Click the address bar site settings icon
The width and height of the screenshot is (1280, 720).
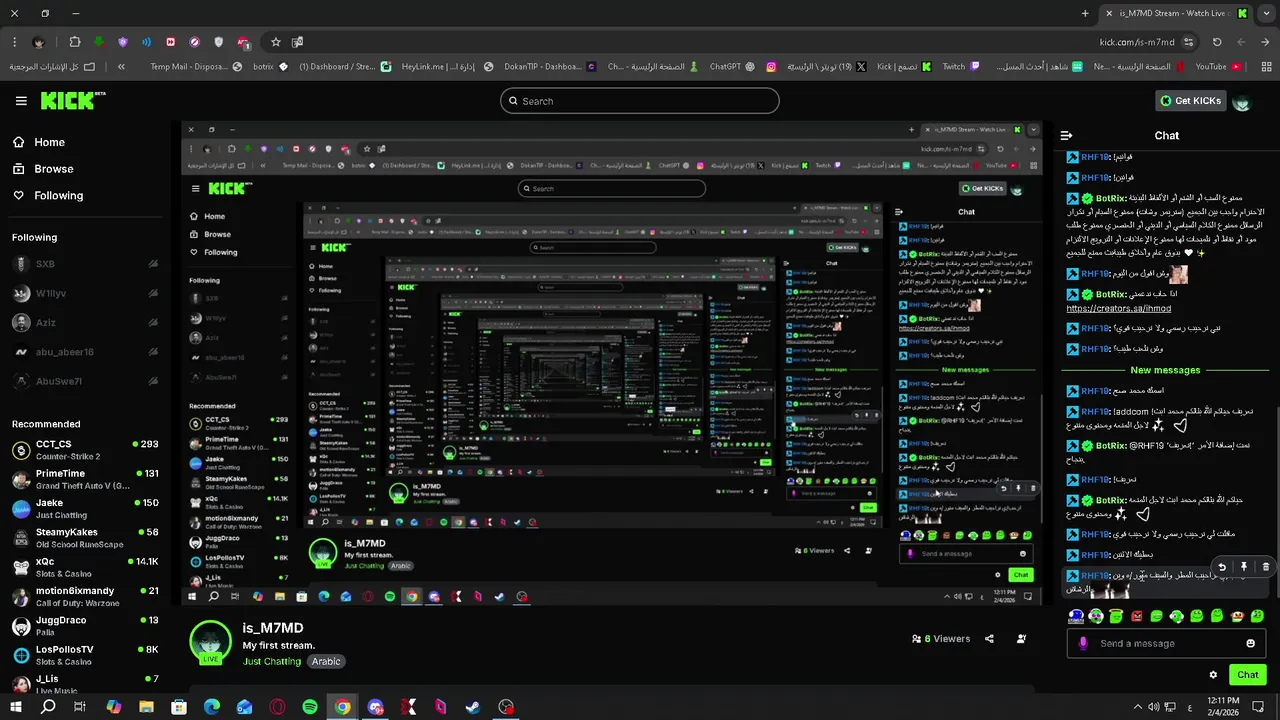pos(1188,42)
